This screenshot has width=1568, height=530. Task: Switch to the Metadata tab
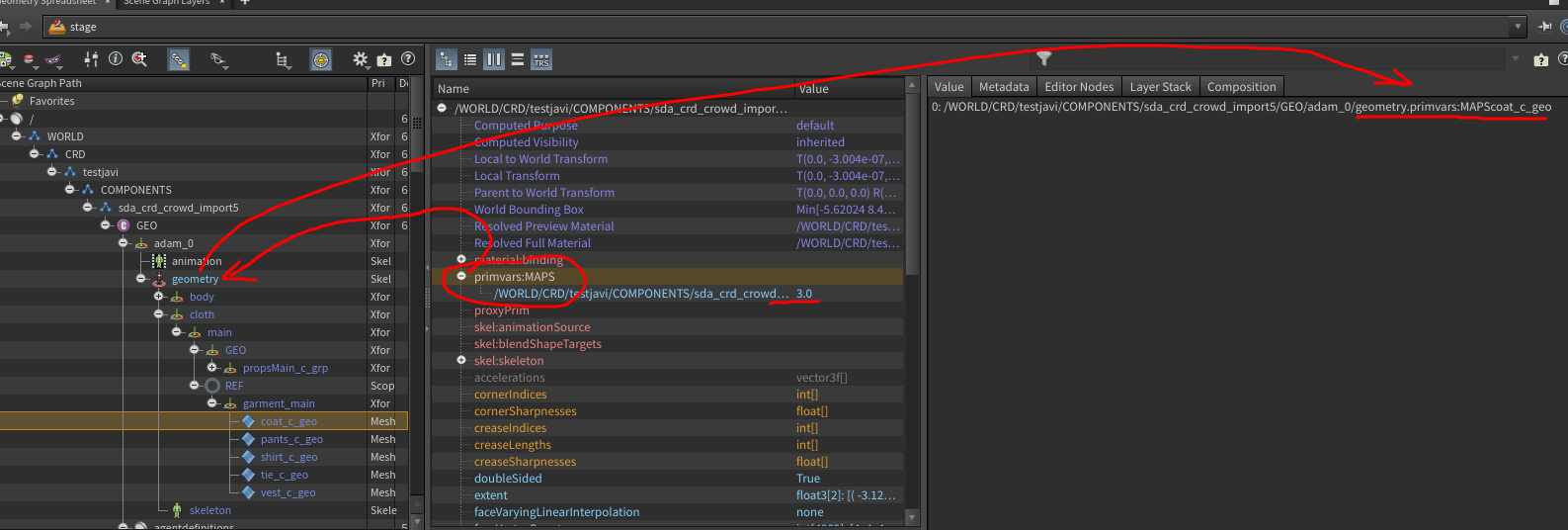point(1004,87)
